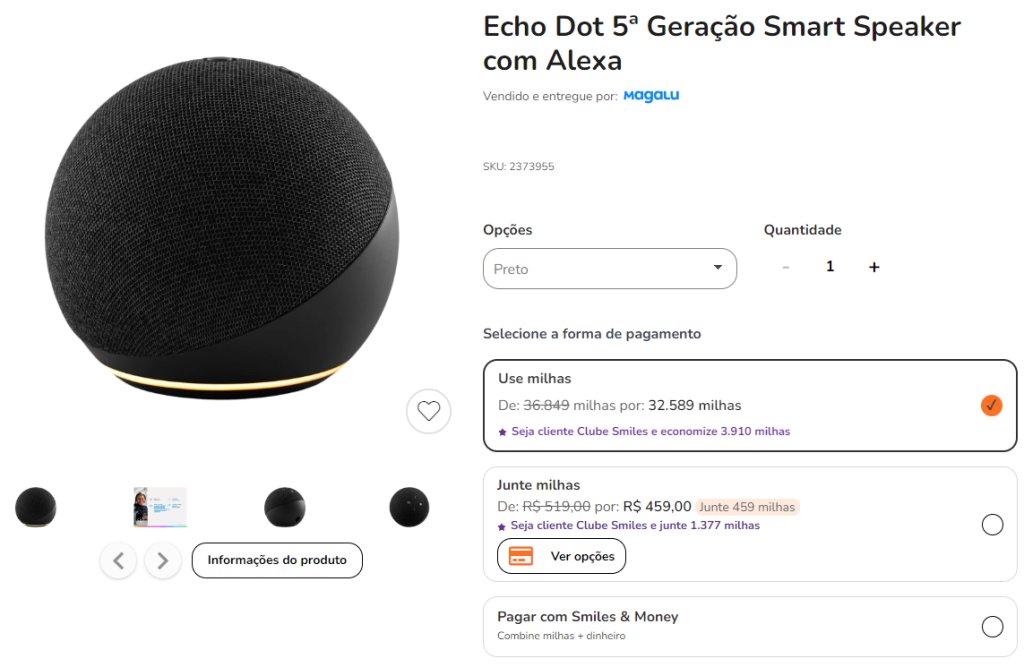Image resolution: width=1024 pixels, height=667 pixels.
Task: Open the Opções color dropdown showing Preto
Action: (609, 268)
